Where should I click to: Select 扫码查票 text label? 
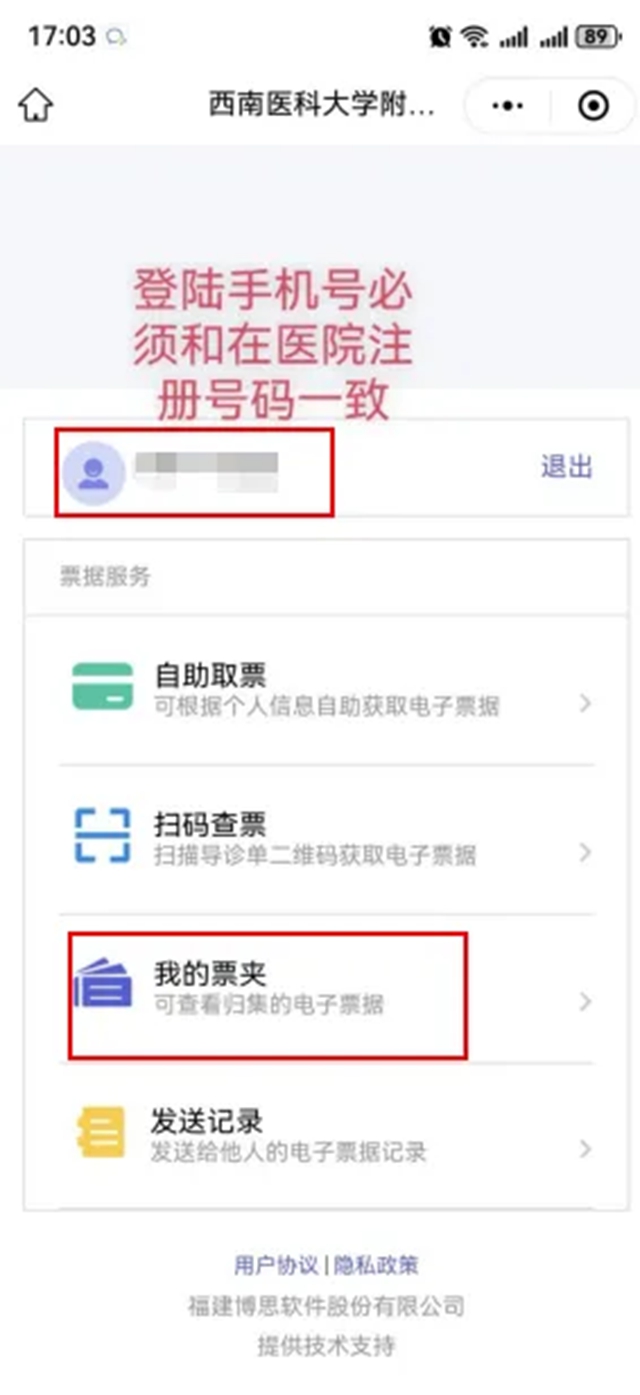click(x=210, y=824)
